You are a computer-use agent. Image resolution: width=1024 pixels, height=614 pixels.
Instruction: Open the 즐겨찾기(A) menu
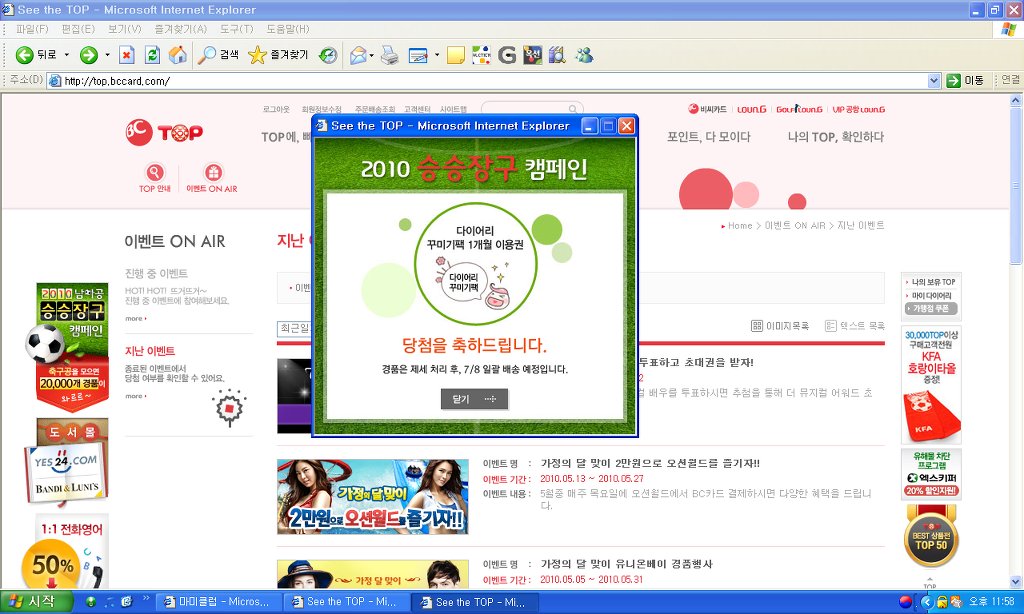(180, 29)
